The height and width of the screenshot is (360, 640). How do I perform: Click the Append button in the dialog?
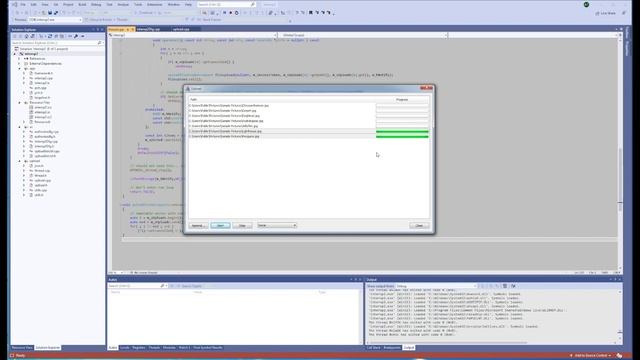pos(198,226)
